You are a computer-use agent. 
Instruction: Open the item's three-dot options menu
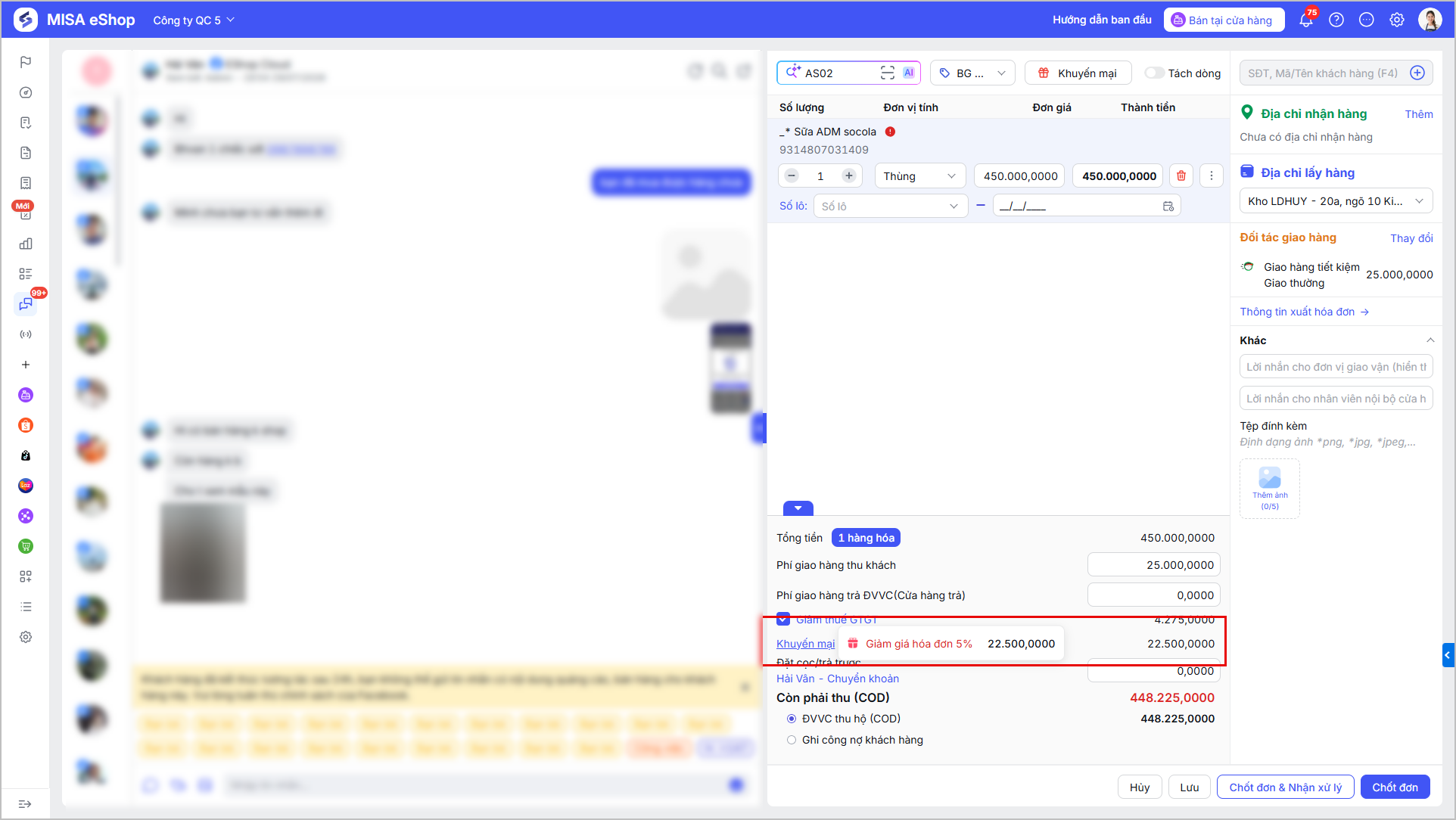click(x=1211, y=176)
